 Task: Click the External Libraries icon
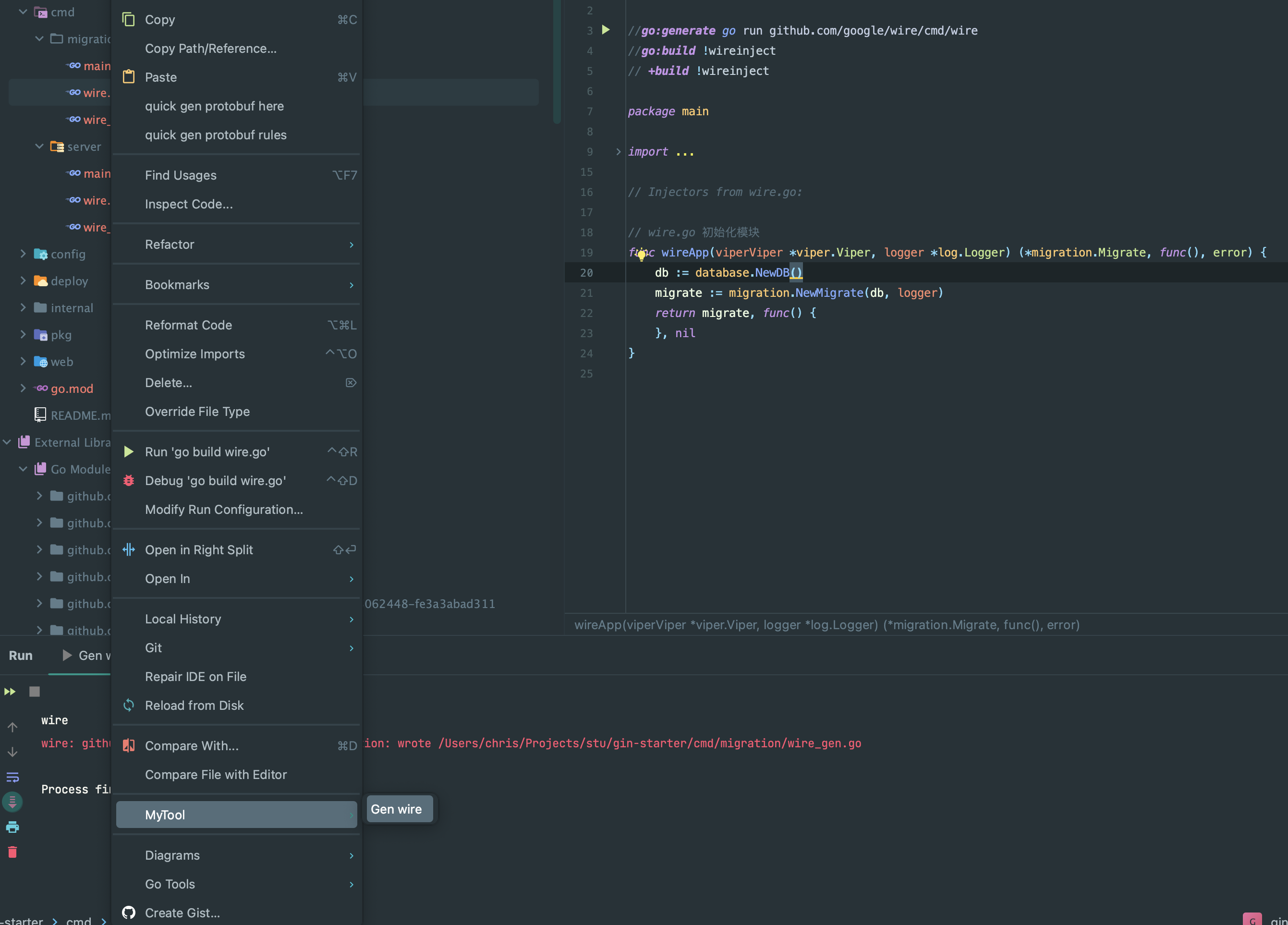click(24, 442)
